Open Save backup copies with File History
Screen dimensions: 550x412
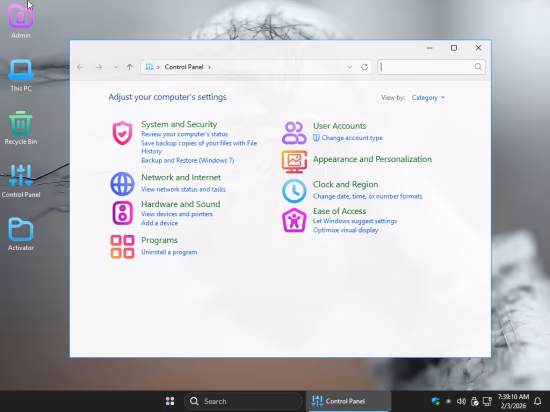199,147
